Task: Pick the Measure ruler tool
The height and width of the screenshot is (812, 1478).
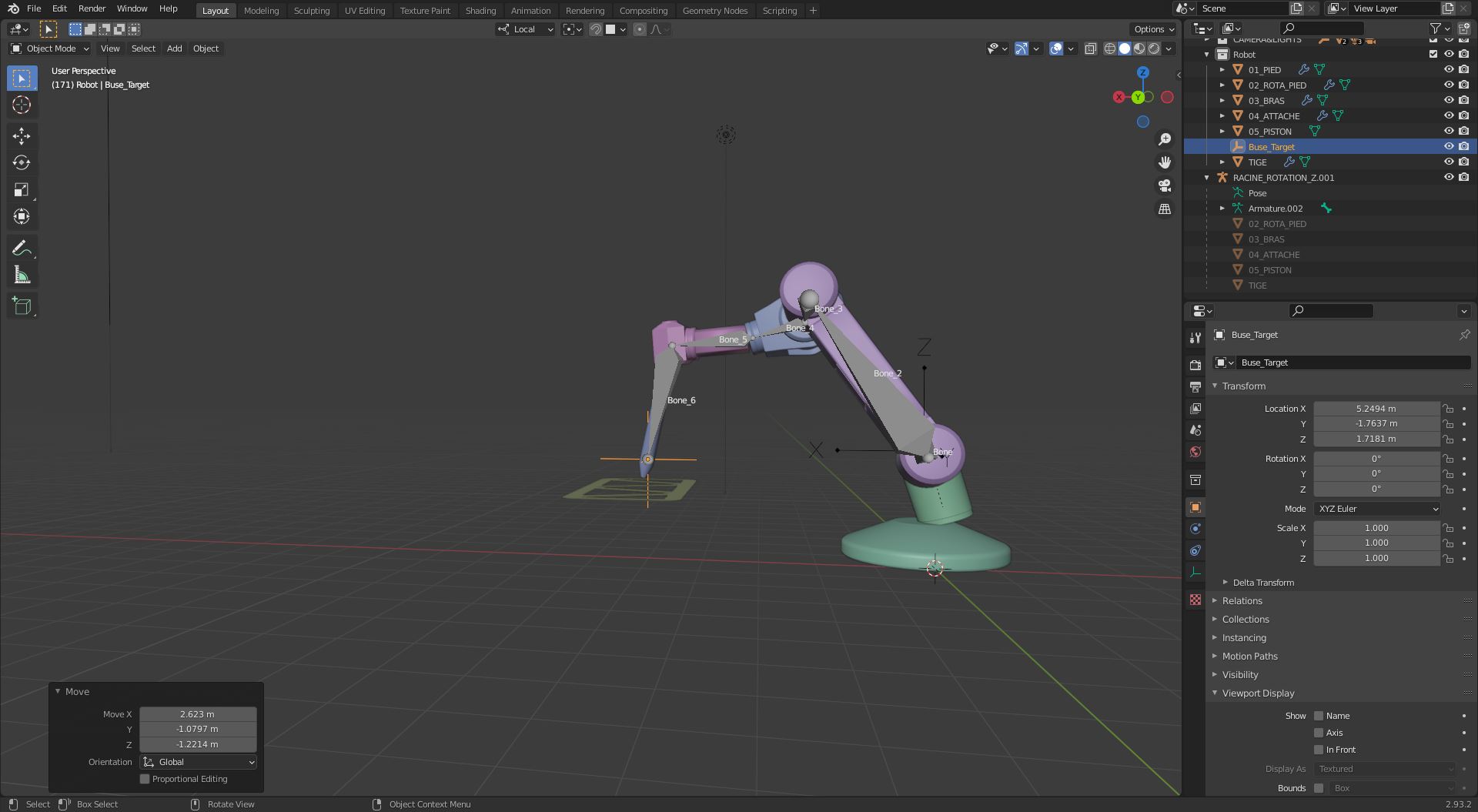Action: (x=22, y=276)
